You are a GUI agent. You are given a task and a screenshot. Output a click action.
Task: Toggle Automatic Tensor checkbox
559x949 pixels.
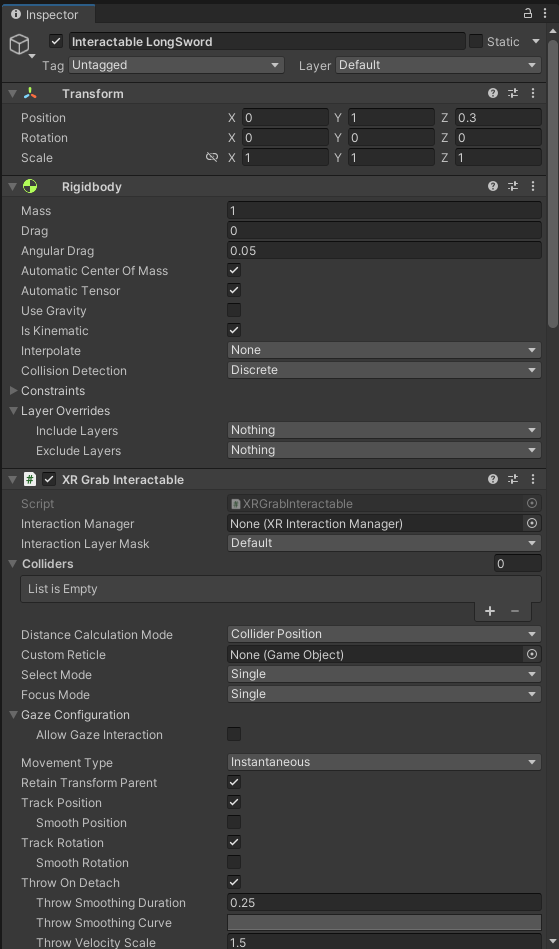point(234,291)
